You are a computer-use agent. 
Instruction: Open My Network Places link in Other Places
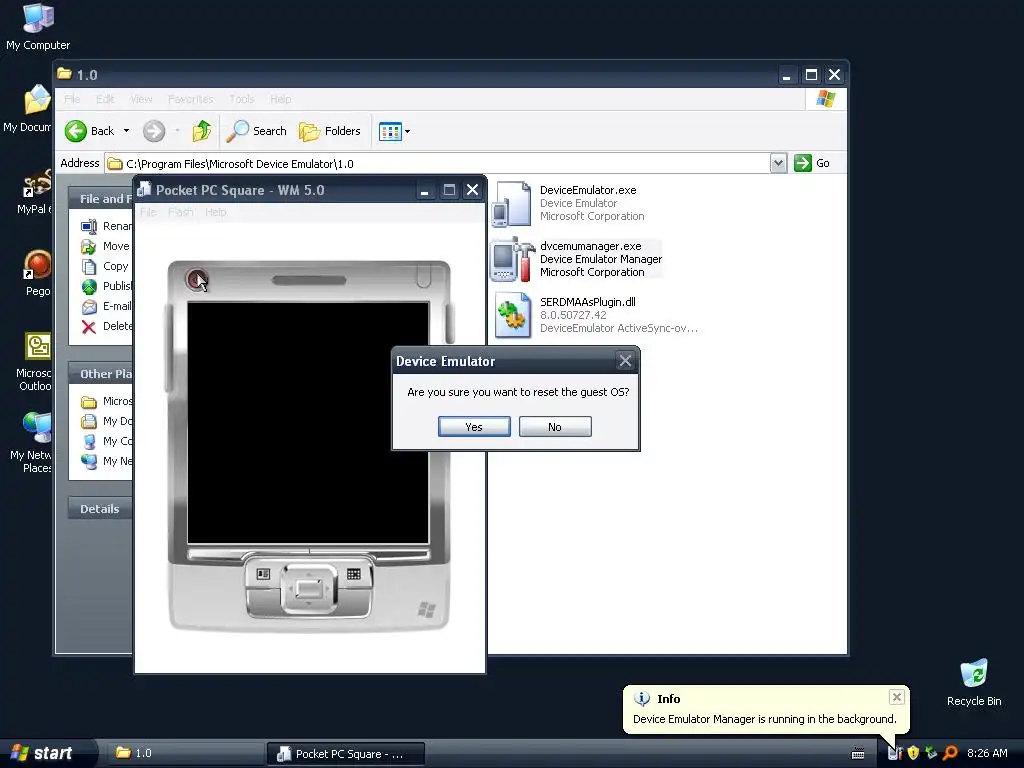pos(106,461)
